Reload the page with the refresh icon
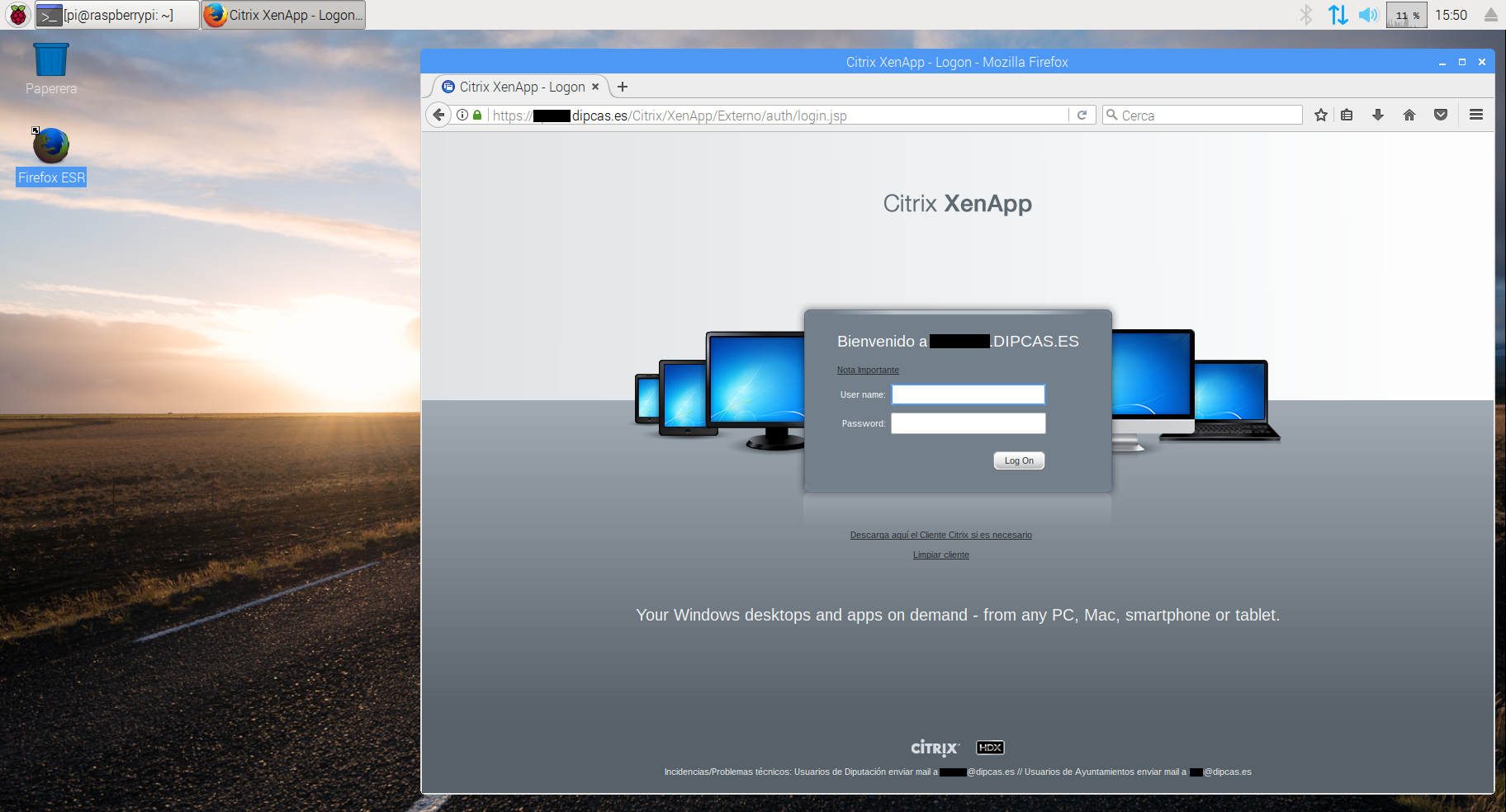This screenshot has width=1506, height=812. [x=1082, y=115]
